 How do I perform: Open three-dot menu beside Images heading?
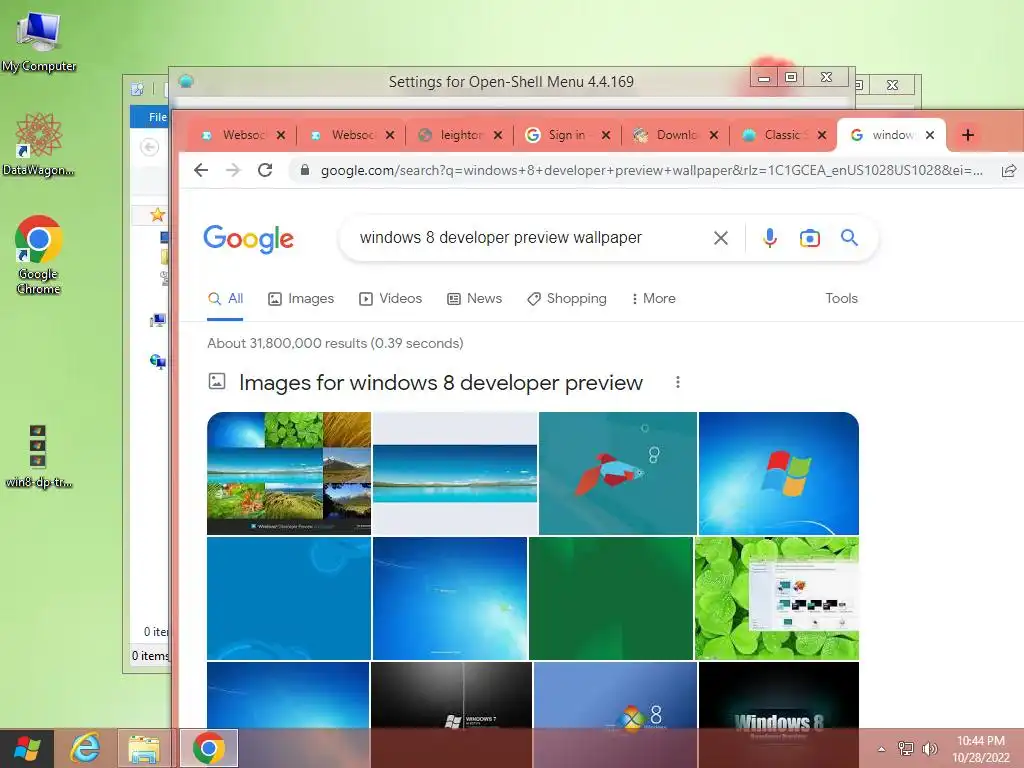(678, 382)
